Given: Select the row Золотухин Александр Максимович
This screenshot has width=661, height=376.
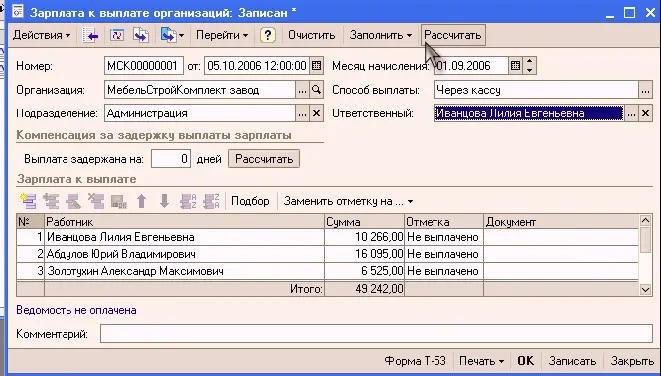Looking at the screenshot, I should coord(327,271).
